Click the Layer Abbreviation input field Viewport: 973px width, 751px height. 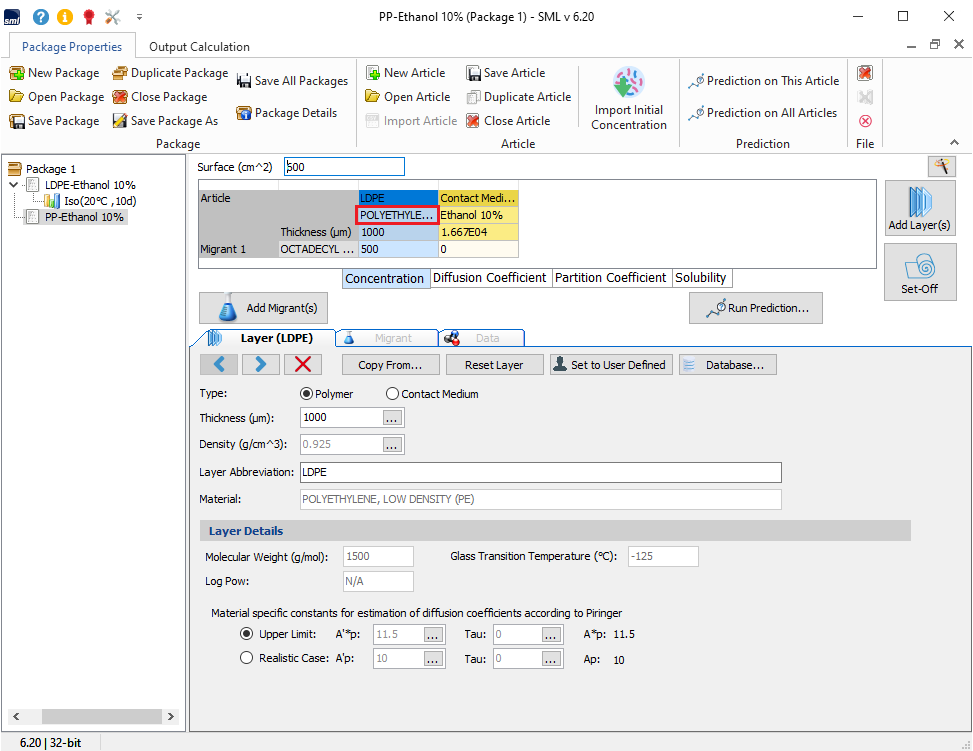point(540,472)
